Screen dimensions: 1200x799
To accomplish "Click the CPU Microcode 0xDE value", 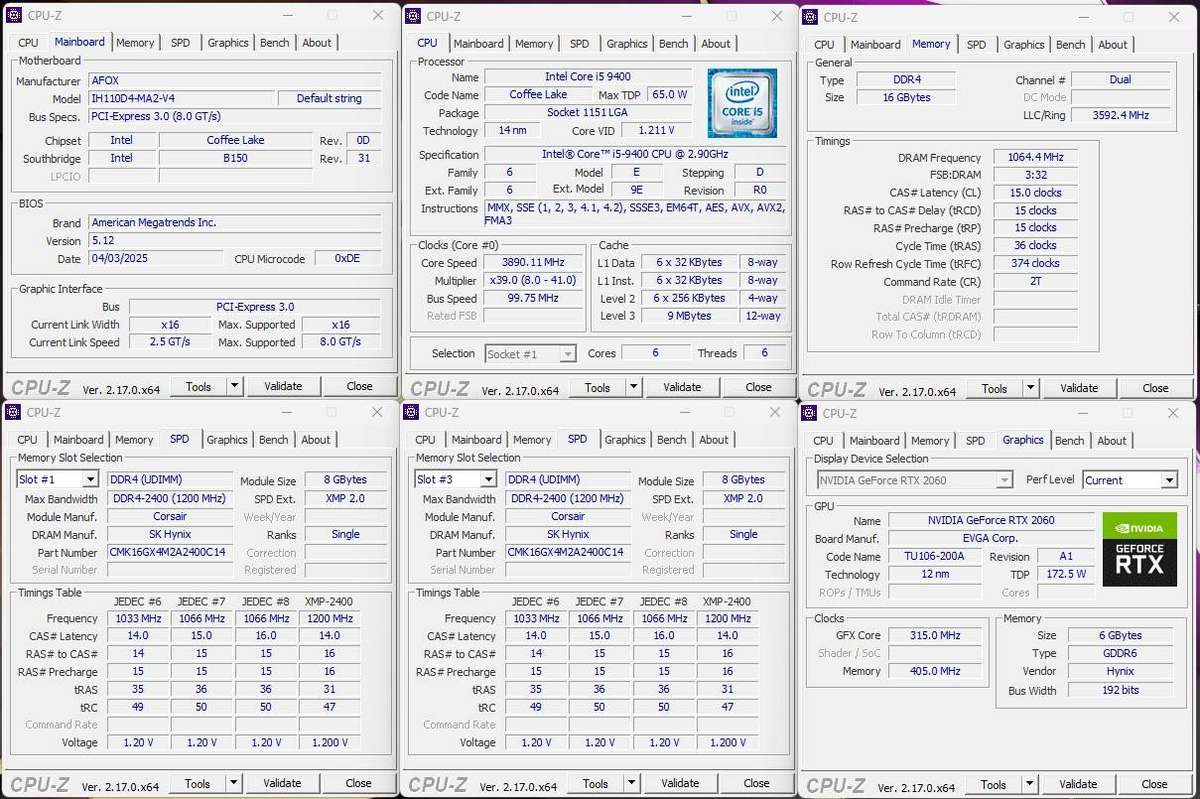I will [347, 259].
